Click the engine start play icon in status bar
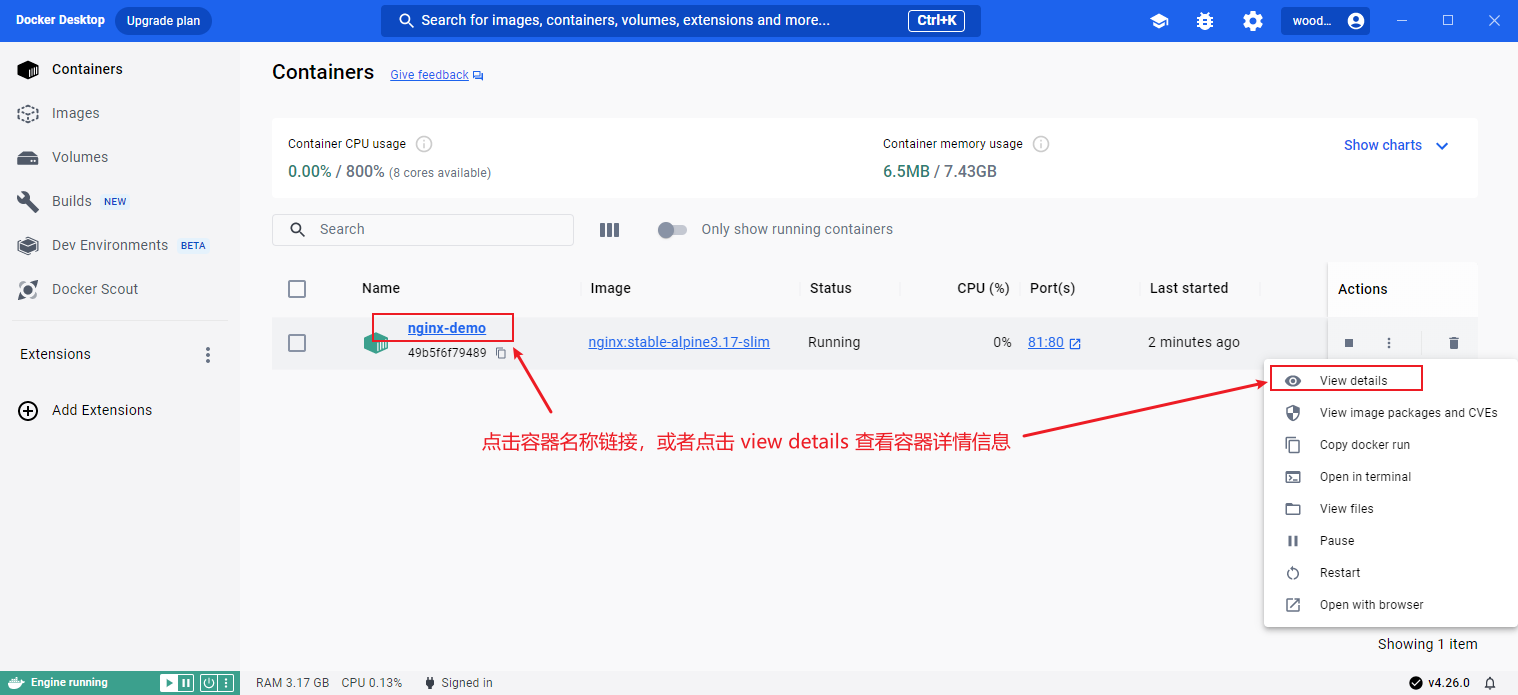This screenshot has width=1518, height=695. tap(169, 684)
